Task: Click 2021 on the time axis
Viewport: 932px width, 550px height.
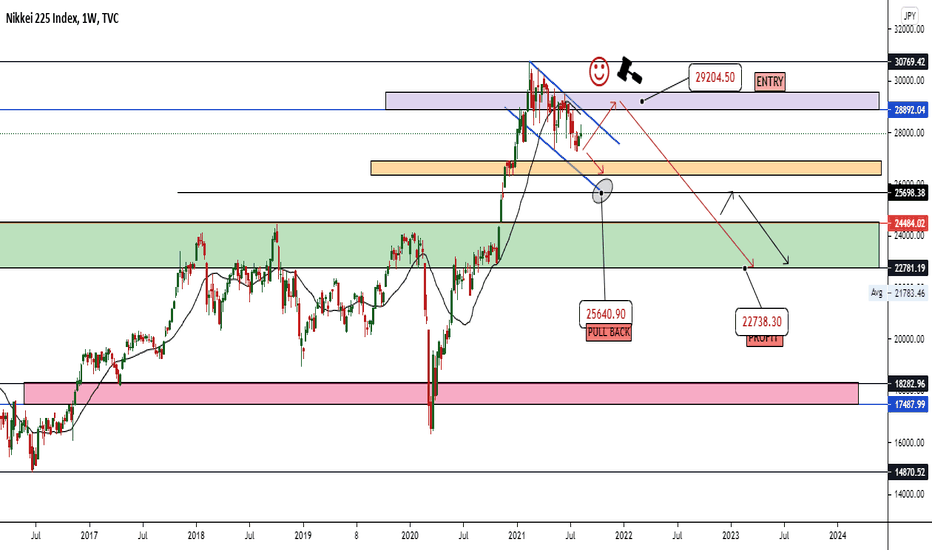Action: (x=517, y=535)
